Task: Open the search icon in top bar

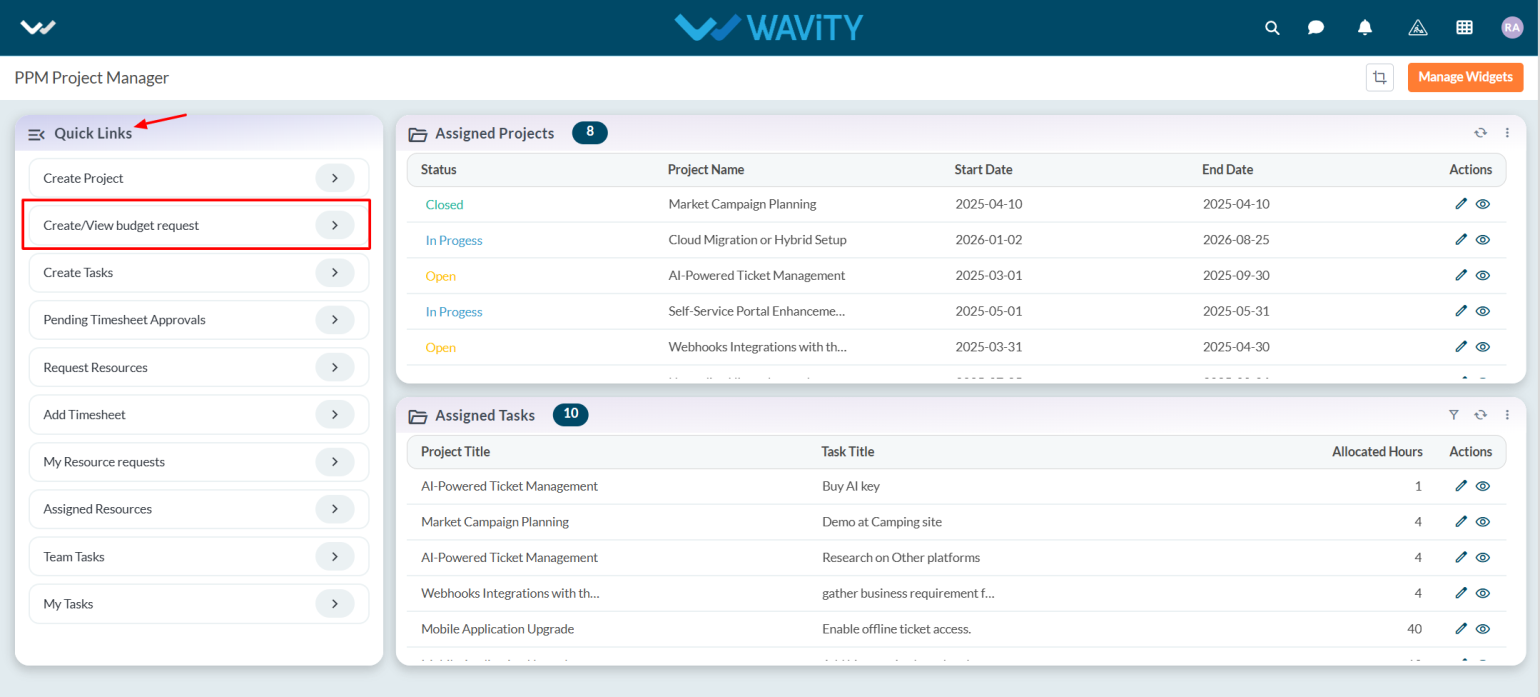Action: pos(1272,28)
